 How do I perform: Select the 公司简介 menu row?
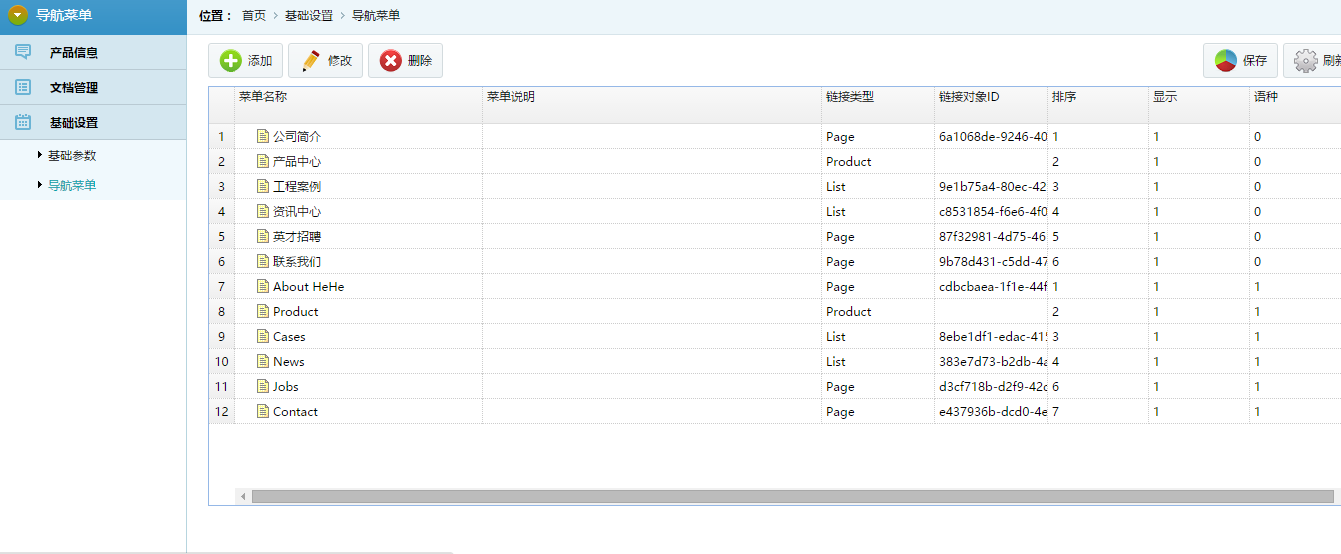click(297, 136)
